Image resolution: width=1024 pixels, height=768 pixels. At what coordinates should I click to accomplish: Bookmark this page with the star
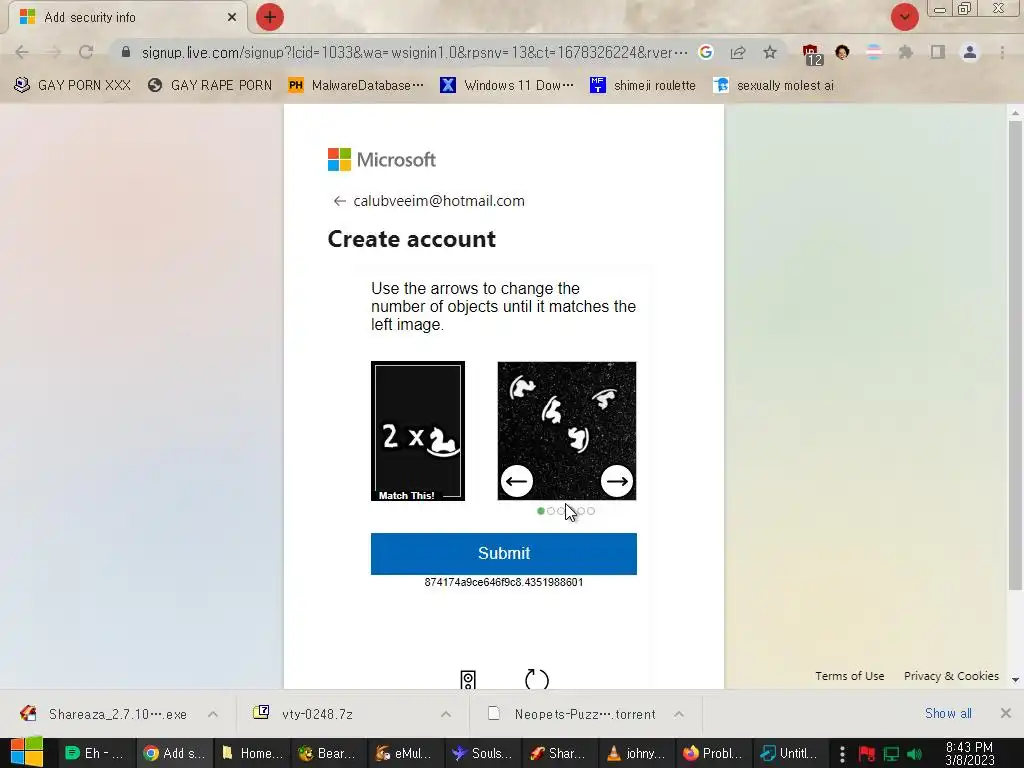coord(770,52)
